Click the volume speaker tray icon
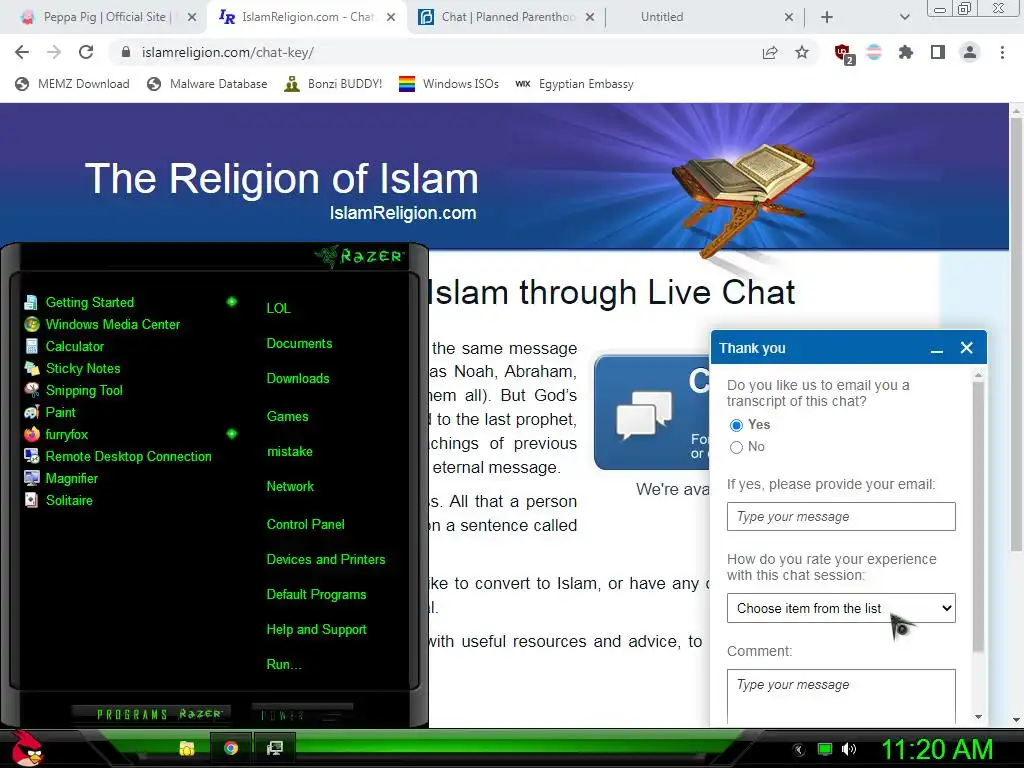This screenshot has width=1024, height=768. click(848, 749)
